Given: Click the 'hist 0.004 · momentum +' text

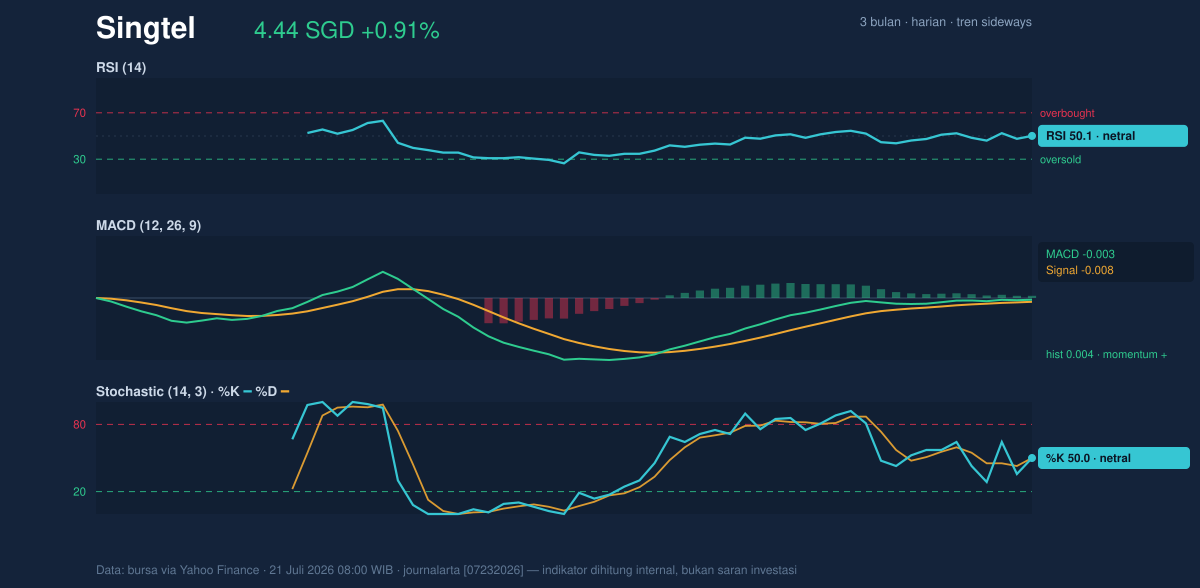Looking at the screenshot, I should [x=1107, y=355].
